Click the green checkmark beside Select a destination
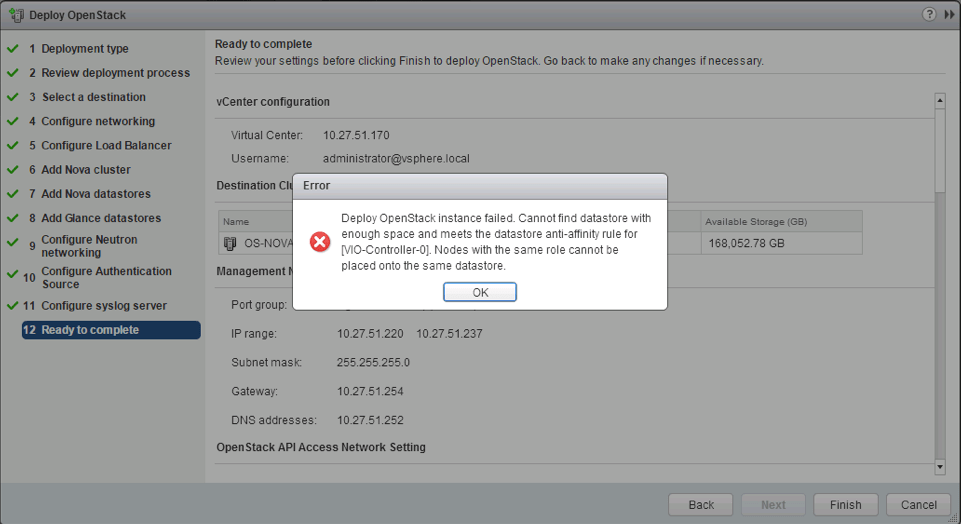 click(12, 96)
